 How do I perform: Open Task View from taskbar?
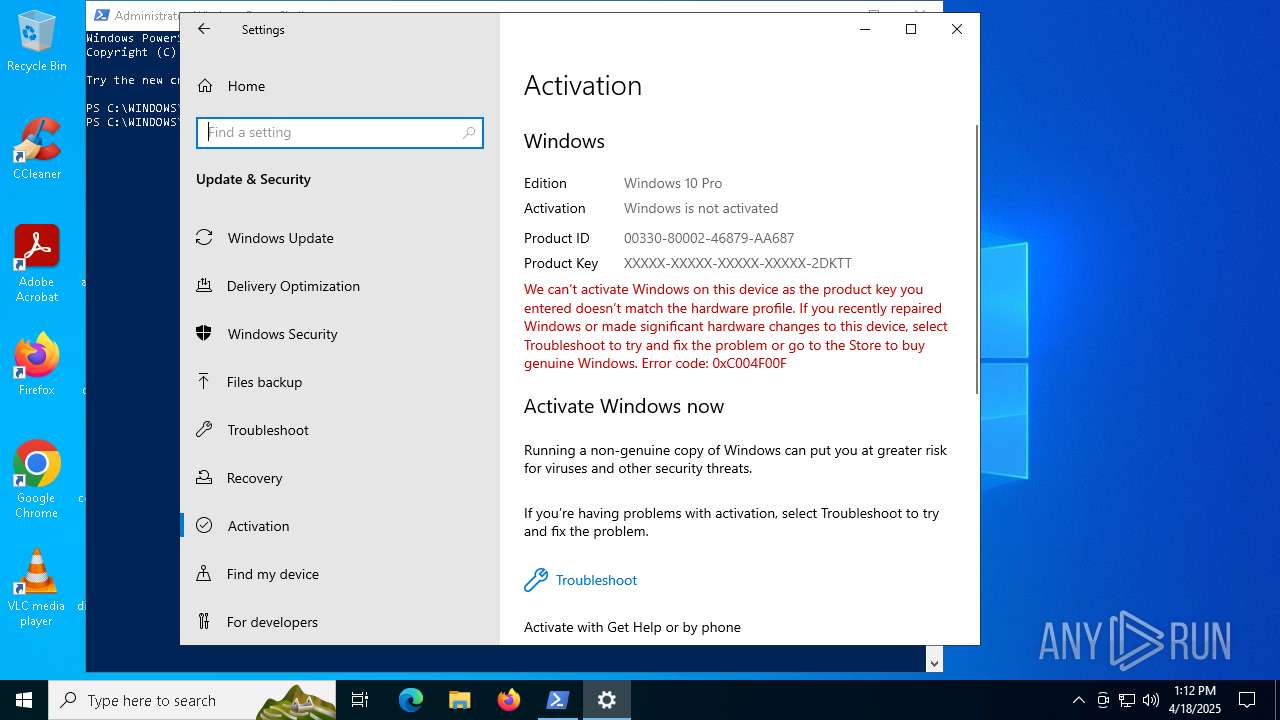tap(360, 700)
